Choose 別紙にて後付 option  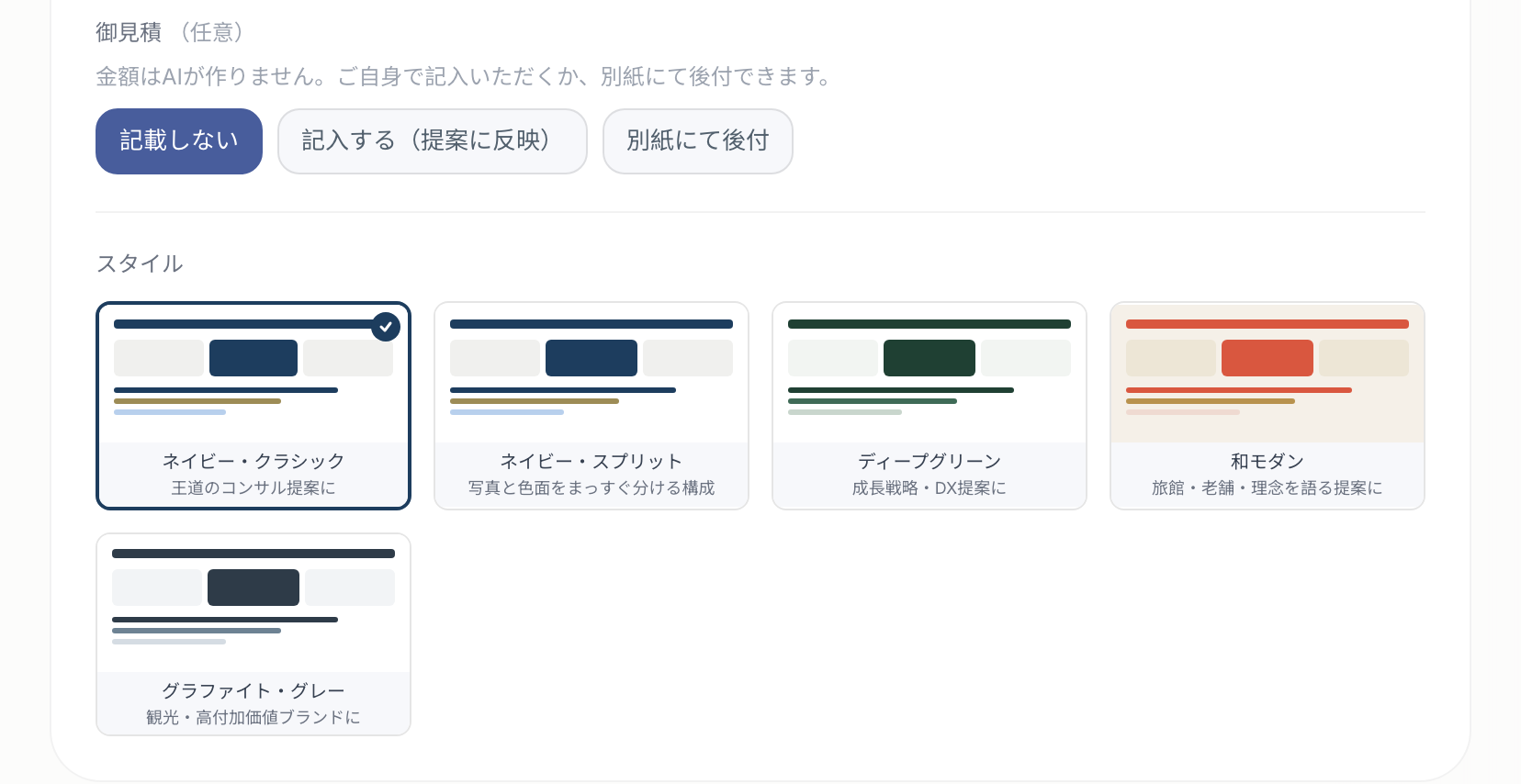[698, 141]
